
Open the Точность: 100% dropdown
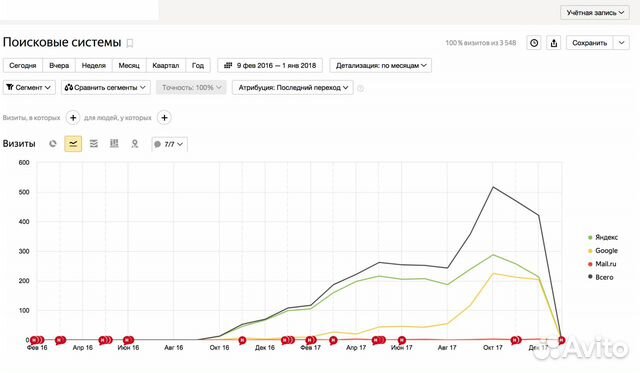click(191, 87)
